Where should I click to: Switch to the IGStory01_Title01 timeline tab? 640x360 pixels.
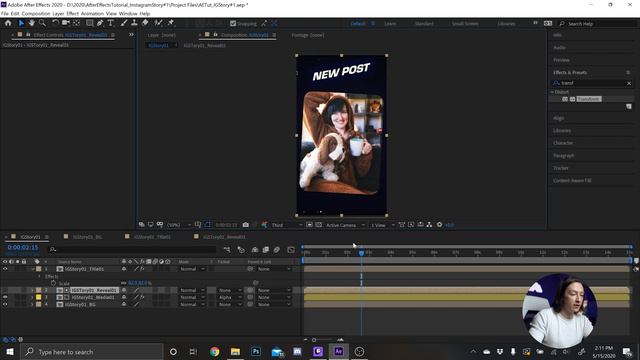[152, 237]
